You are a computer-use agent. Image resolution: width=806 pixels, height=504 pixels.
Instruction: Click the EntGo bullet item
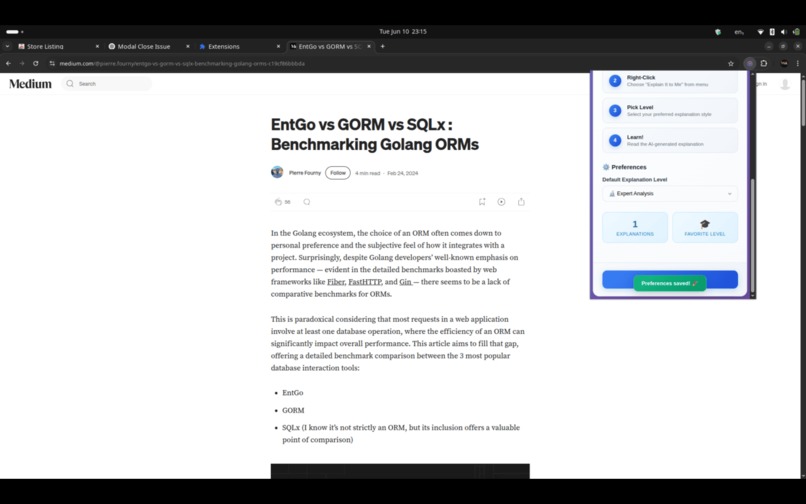[292, 392]
